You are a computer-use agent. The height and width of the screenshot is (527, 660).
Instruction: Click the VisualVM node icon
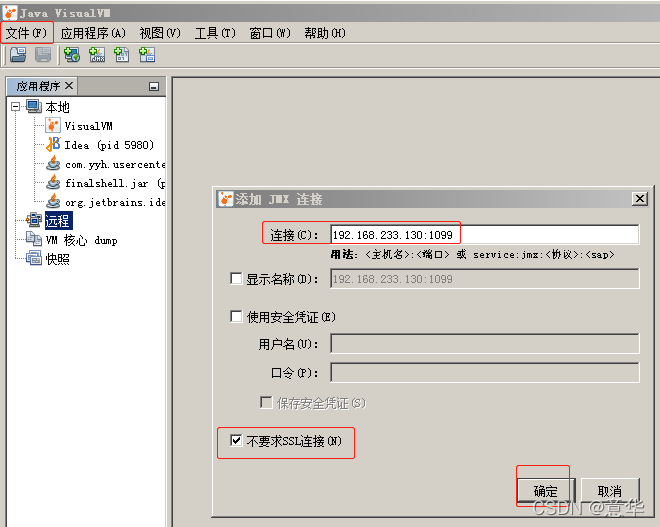(53, 125)
